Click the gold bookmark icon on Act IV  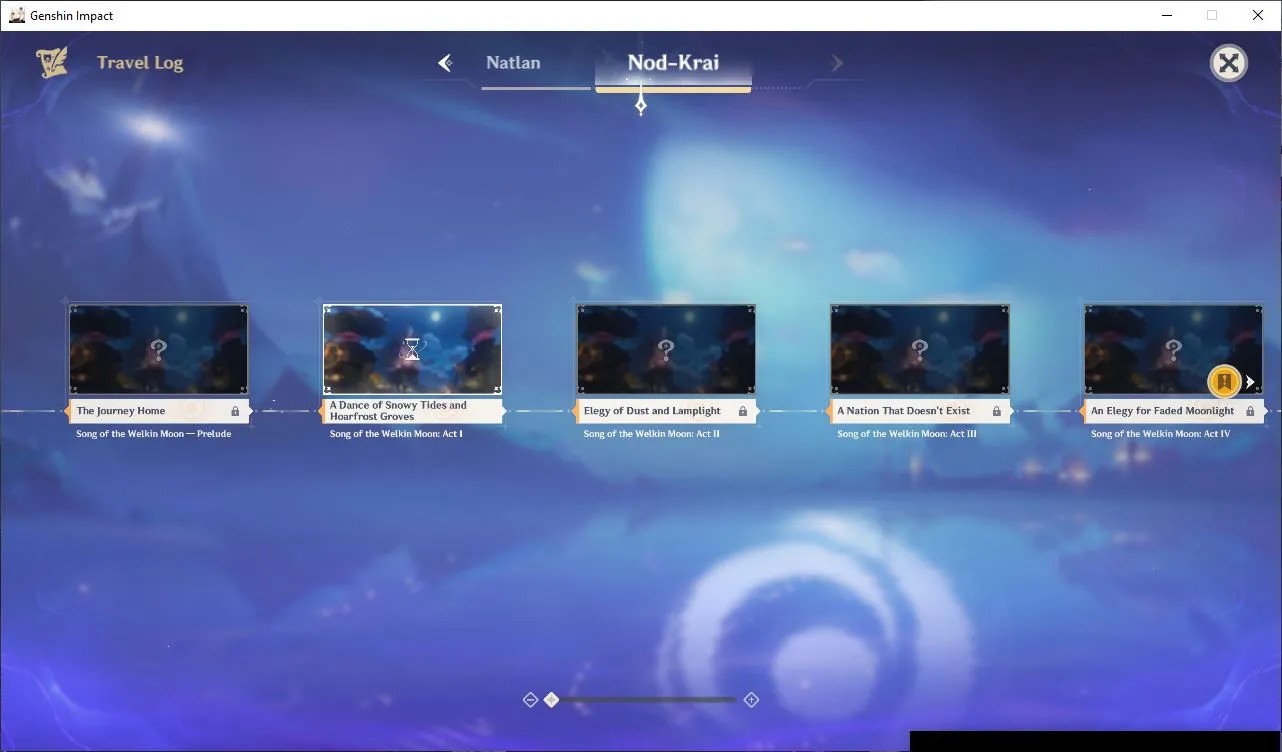click(x=1224, y=381)
